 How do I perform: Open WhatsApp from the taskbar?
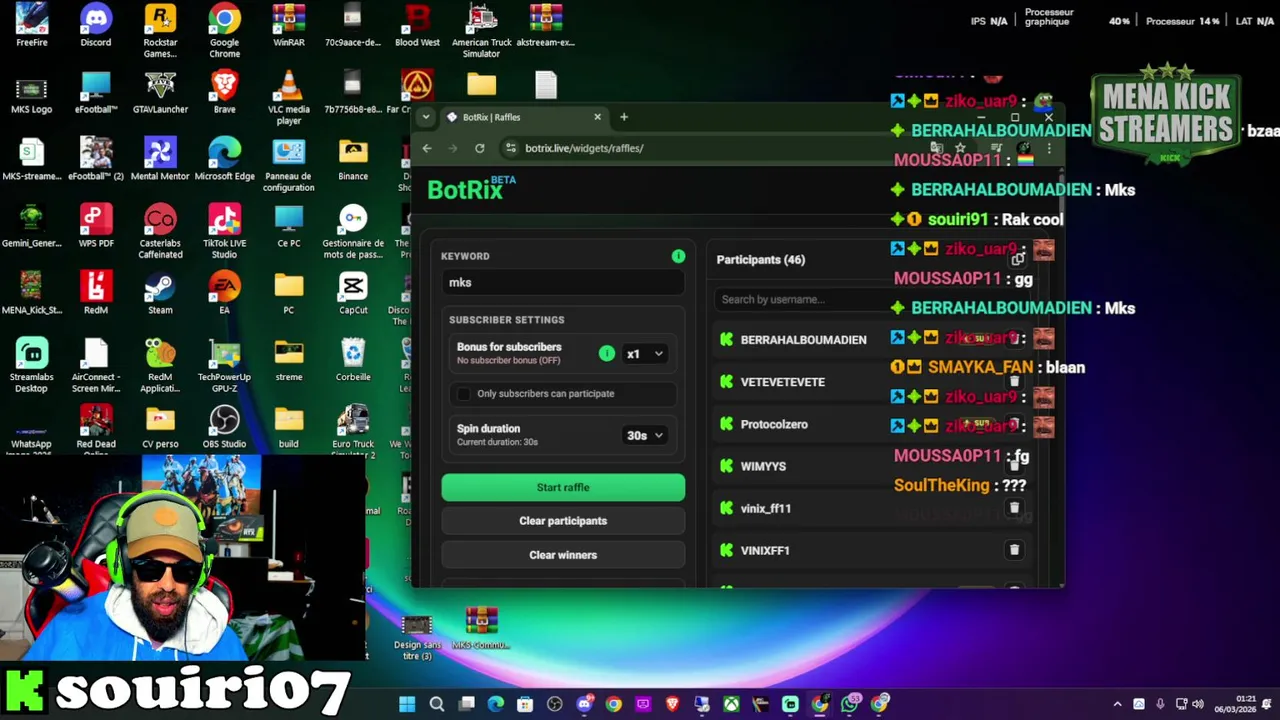click(x=850, y=704)
